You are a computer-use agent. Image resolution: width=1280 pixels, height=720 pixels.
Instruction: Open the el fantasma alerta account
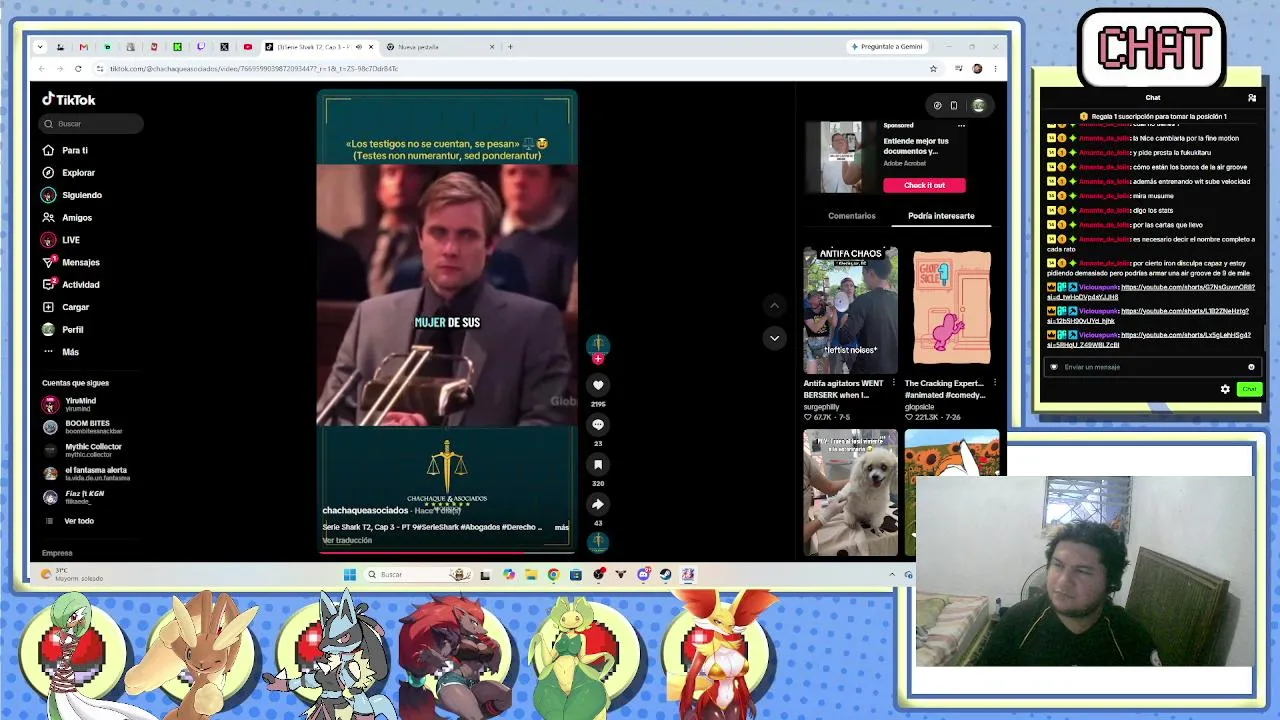click(x=87, y=473)
